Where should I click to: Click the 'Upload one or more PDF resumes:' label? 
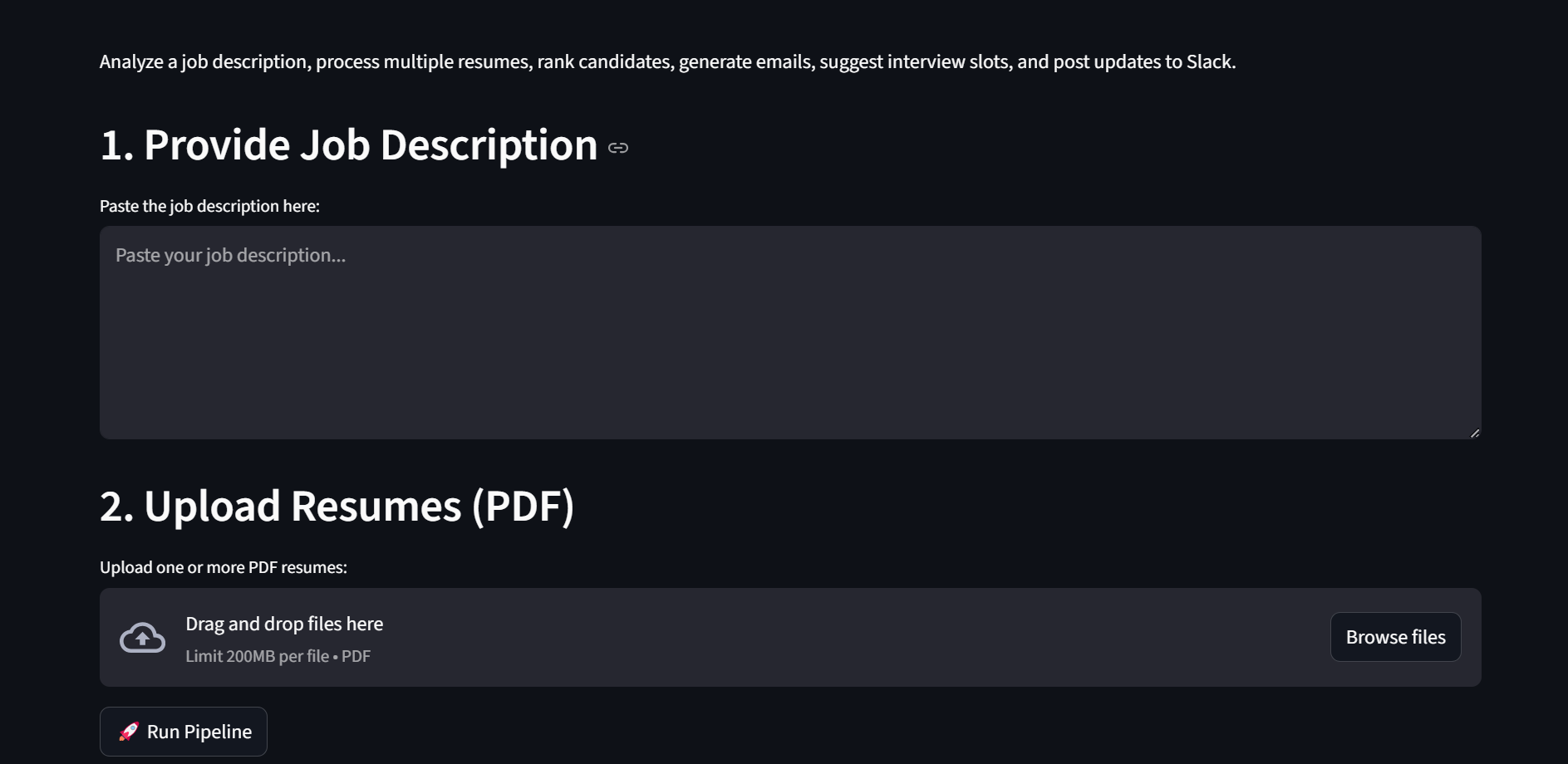tap(223, 567)
